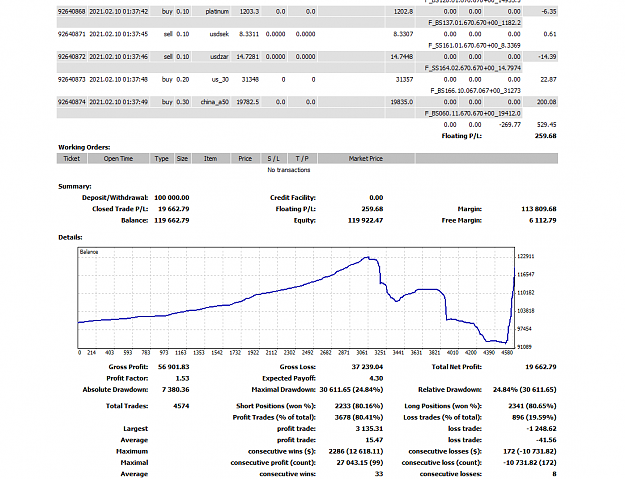Click the Balance label in the chart
The width and height of the screenshot is (625, 479).
89,252
